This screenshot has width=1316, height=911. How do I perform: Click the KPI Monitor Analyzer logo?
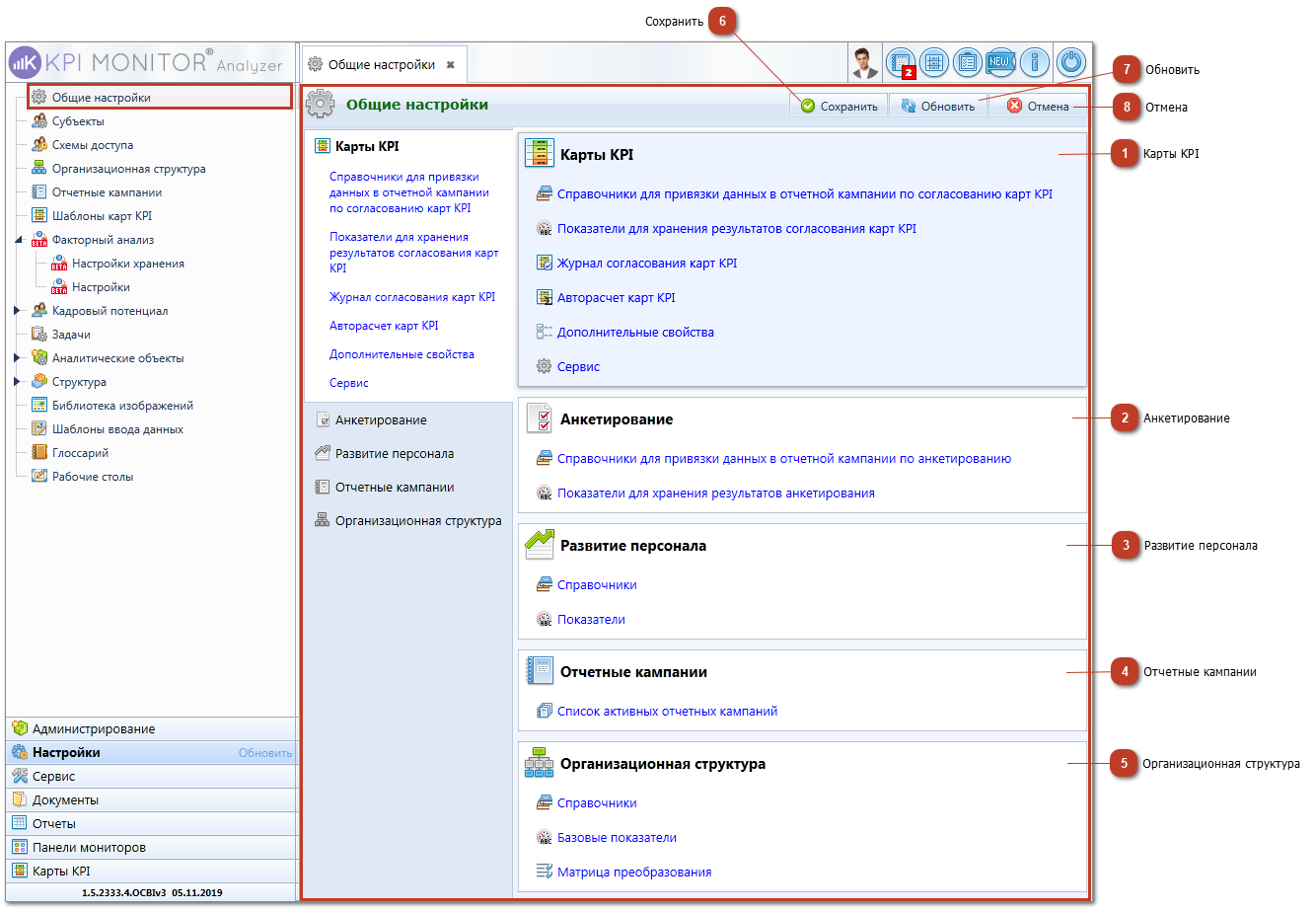146,63
